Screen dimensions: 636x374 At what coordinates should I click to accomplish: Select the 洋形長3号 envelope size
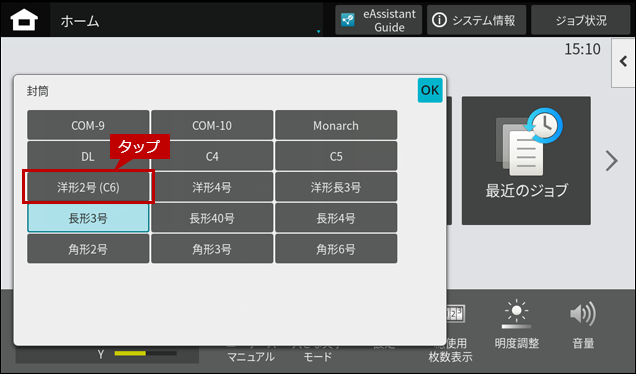click(336, 187)
